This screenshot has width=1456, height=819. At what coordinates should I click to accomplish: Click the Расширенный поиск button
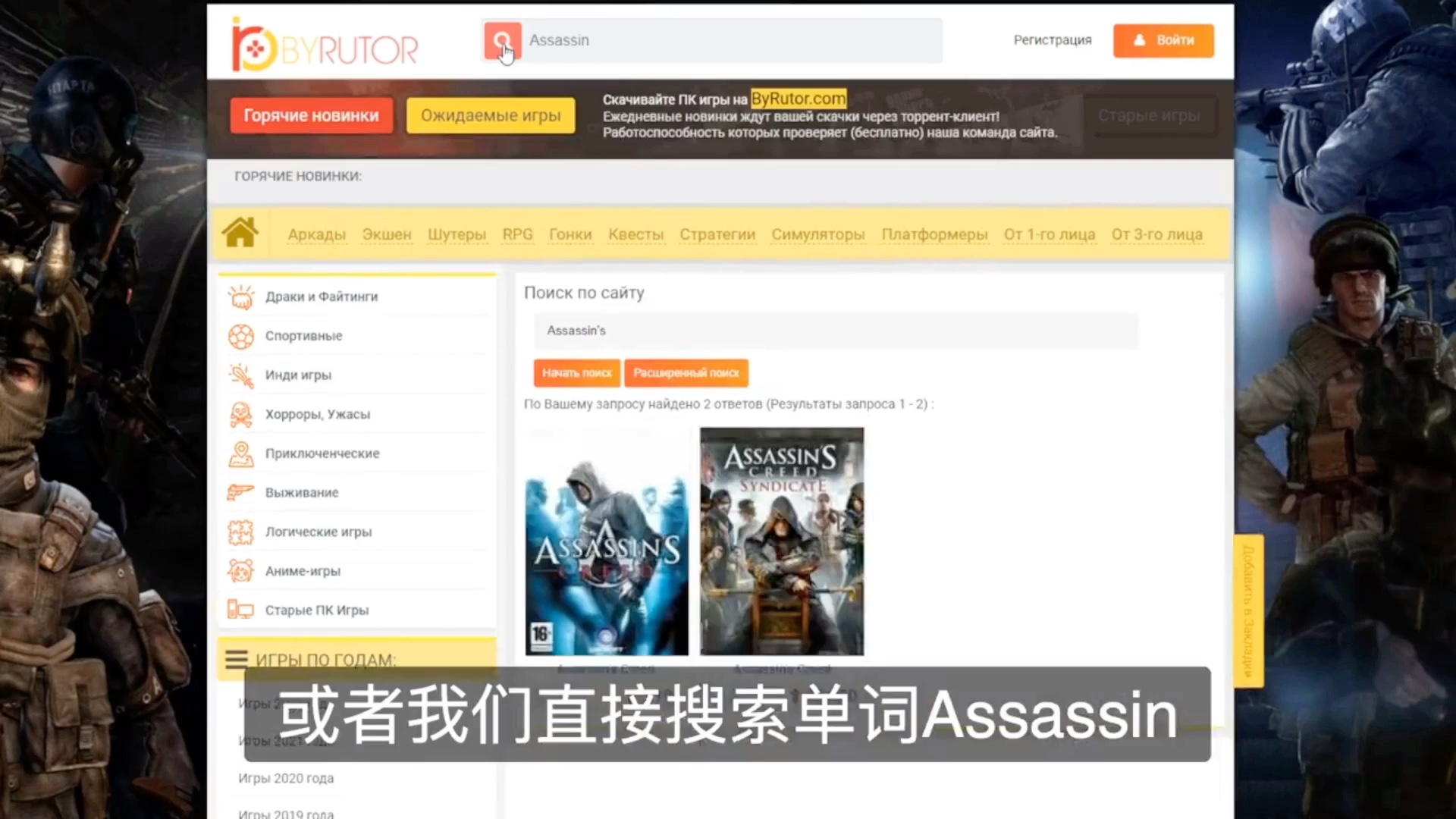tap(686, 373)
